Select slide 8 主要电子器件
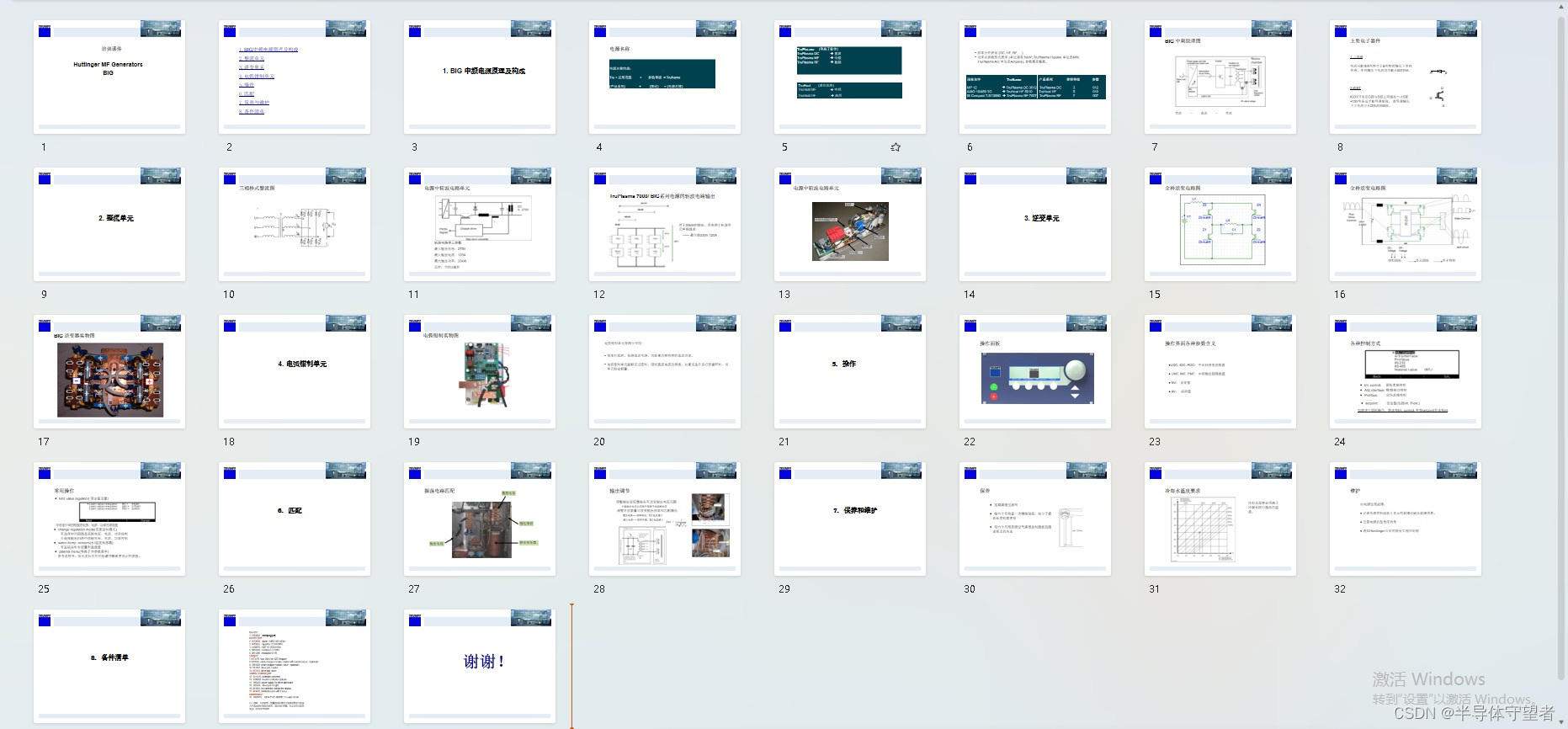This screenshot has width=1568, height=729. click(x=1406, y=77)
